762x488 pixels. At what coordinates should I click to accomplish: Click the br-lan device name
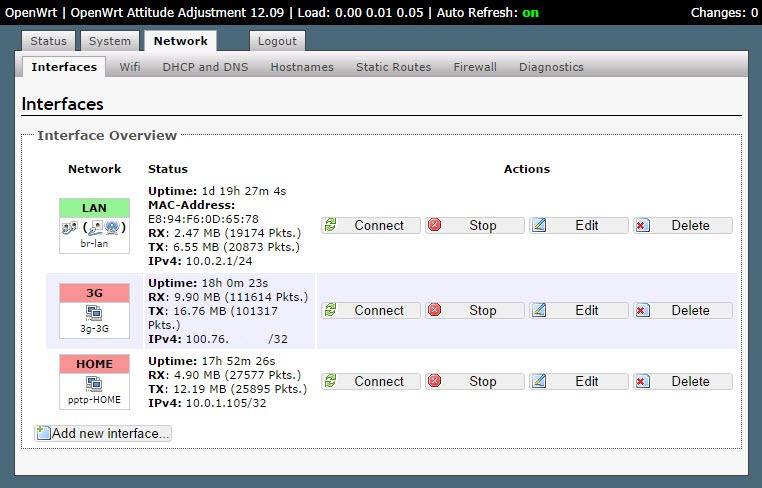94,244
